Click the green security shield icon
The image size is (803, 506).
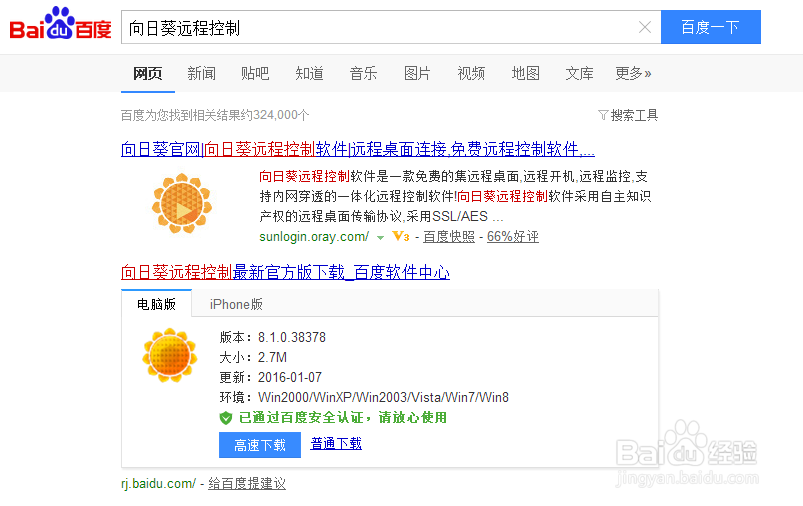tap(226, 418)
